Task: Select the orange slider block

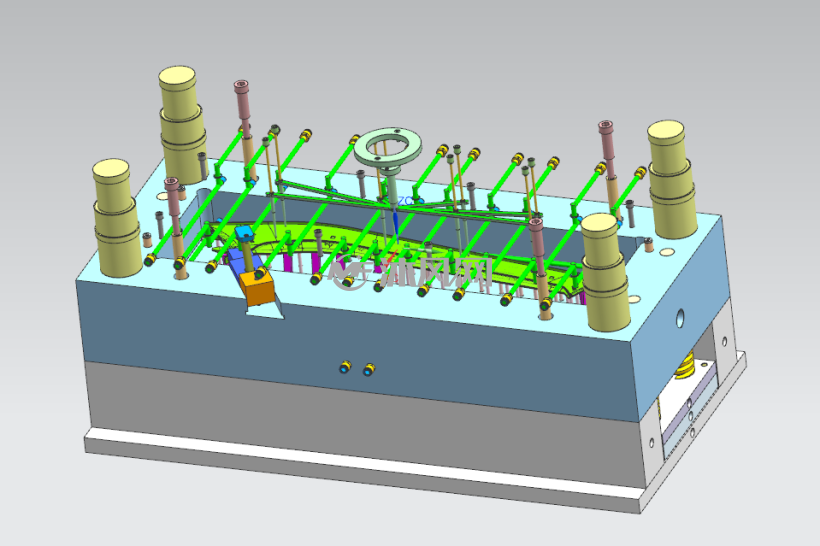Action: pos(257,288)
